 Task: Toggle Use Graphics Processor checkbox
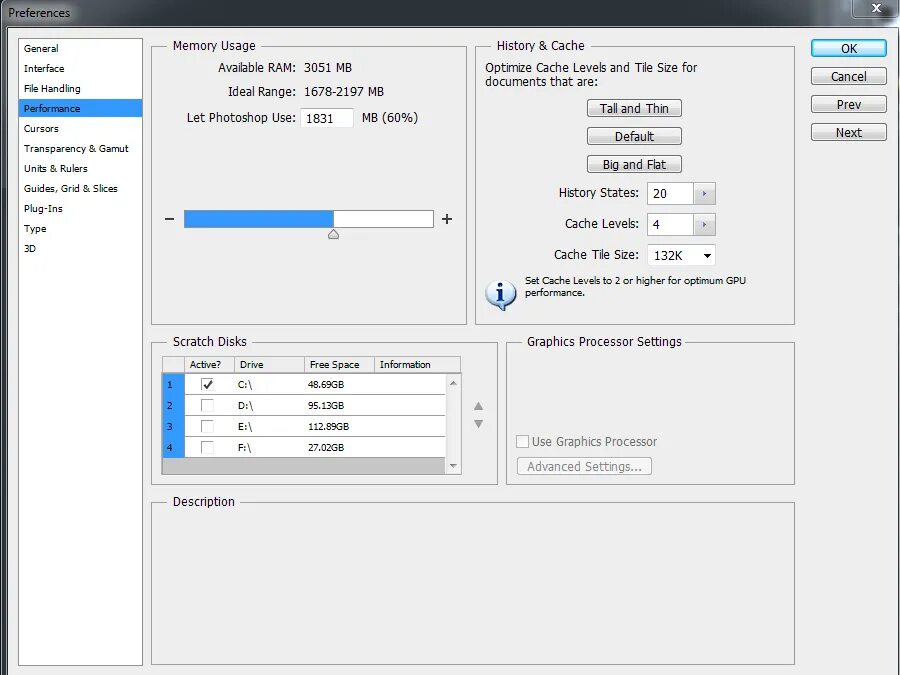pos(522,441)
